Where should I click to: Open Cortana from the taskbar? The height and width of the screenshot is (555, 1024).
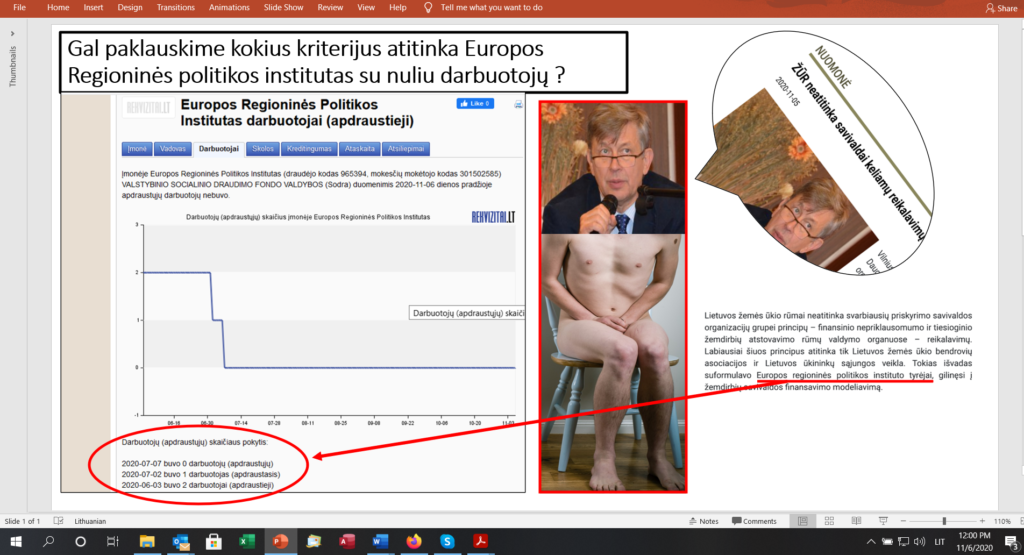coord(80,541)
